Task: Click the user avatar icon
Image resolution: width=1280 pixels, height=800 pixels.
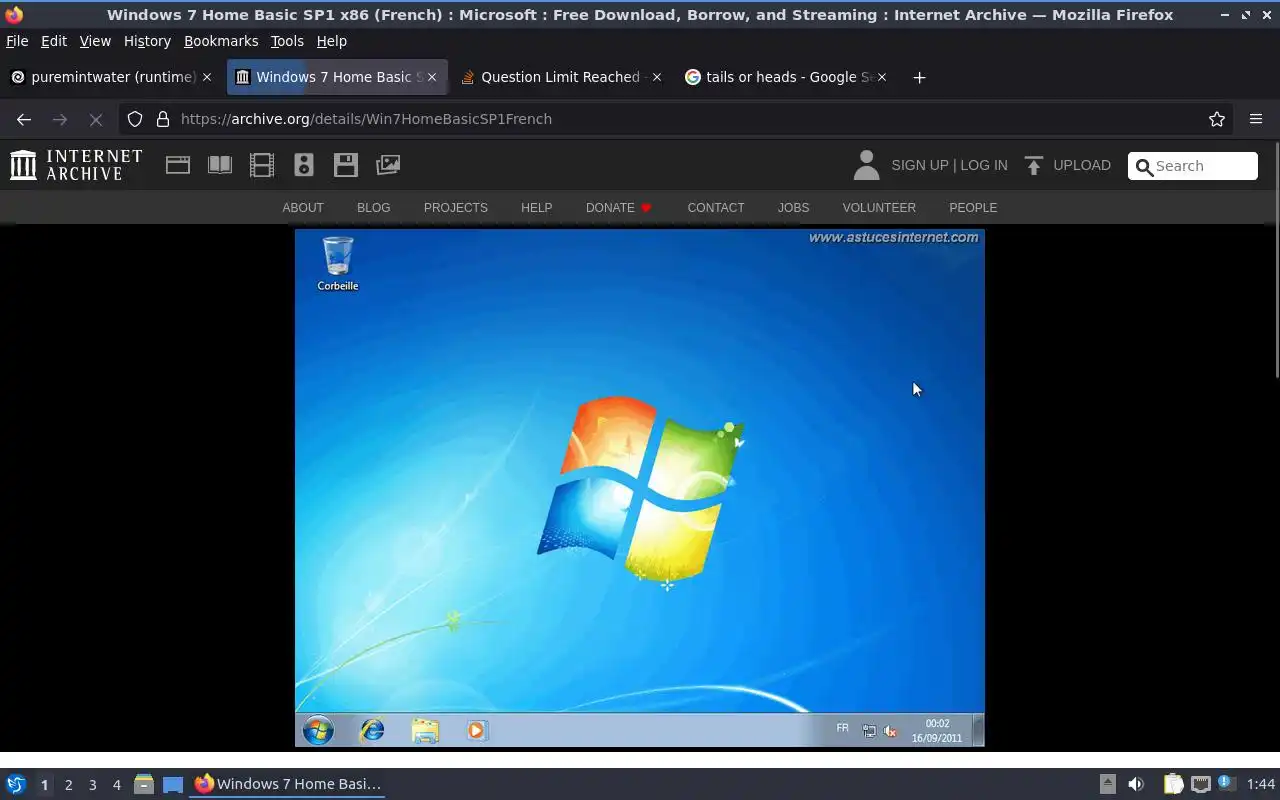Action: (866, 165)
